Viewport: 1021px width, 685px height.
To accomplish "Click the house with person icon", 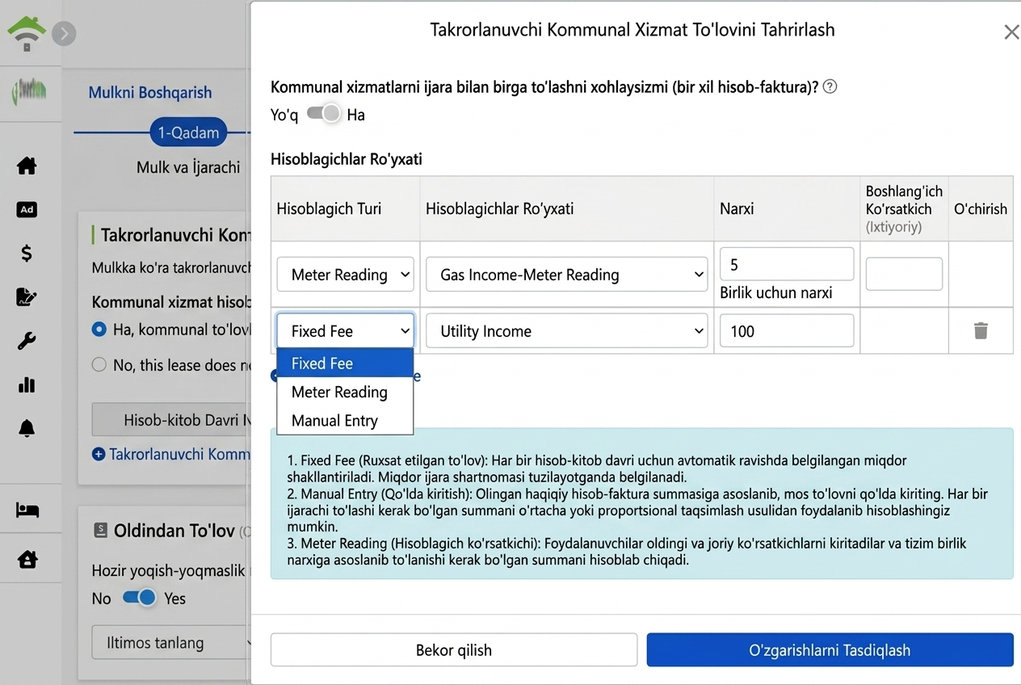I will 27,559.
